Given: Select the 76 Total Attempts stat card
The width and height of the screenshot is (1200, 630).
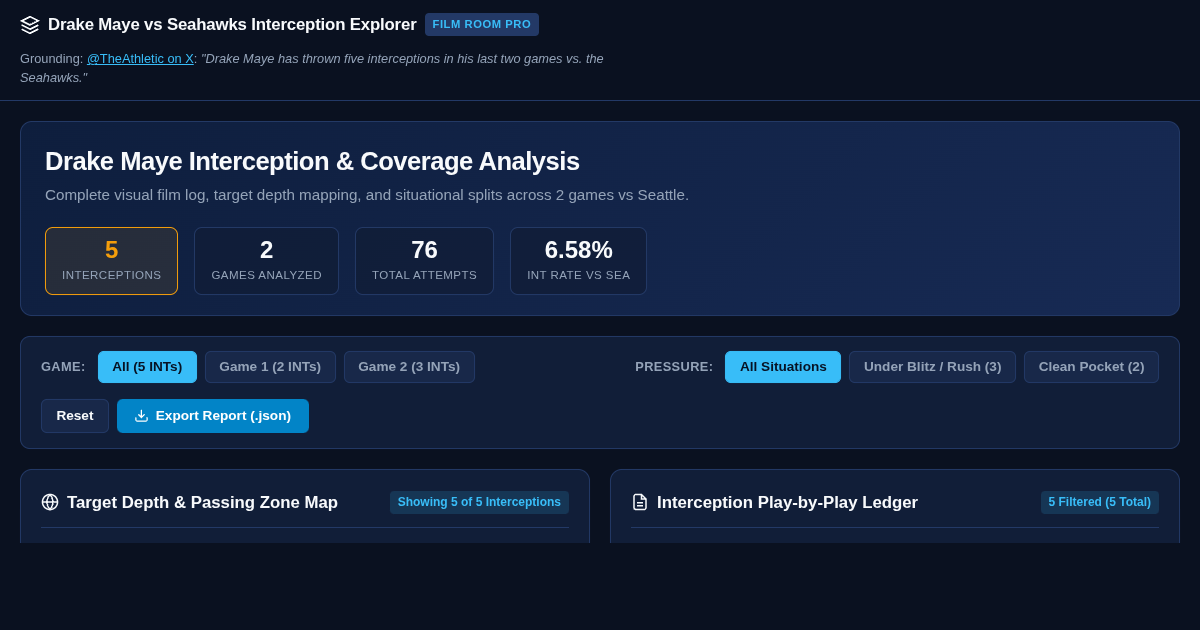Looking at the screenshot, I should 424,261.
